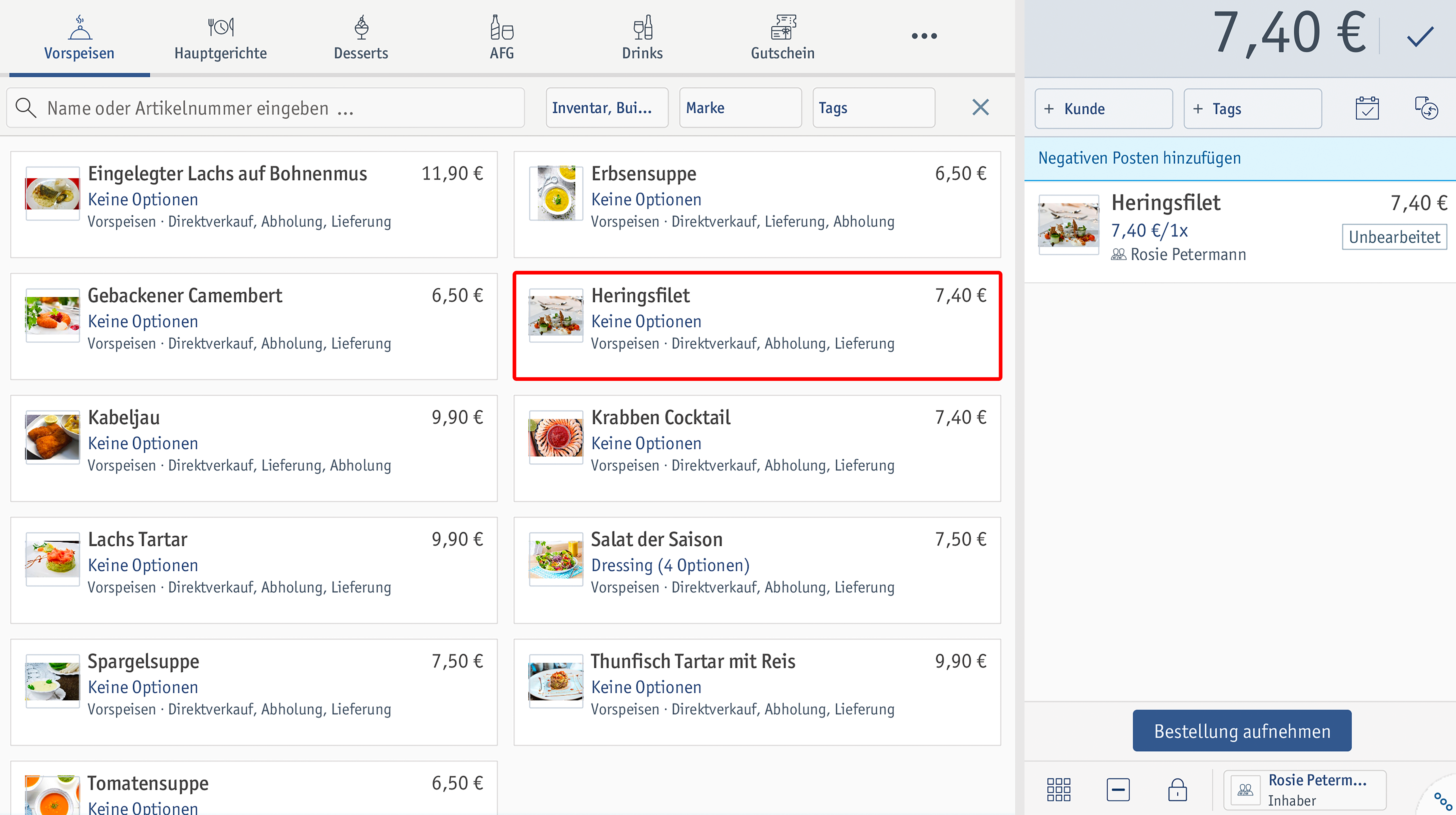Click the 11,90 € price of Eingelegter Lachs
1456x815 pixels.
[452, 174]
